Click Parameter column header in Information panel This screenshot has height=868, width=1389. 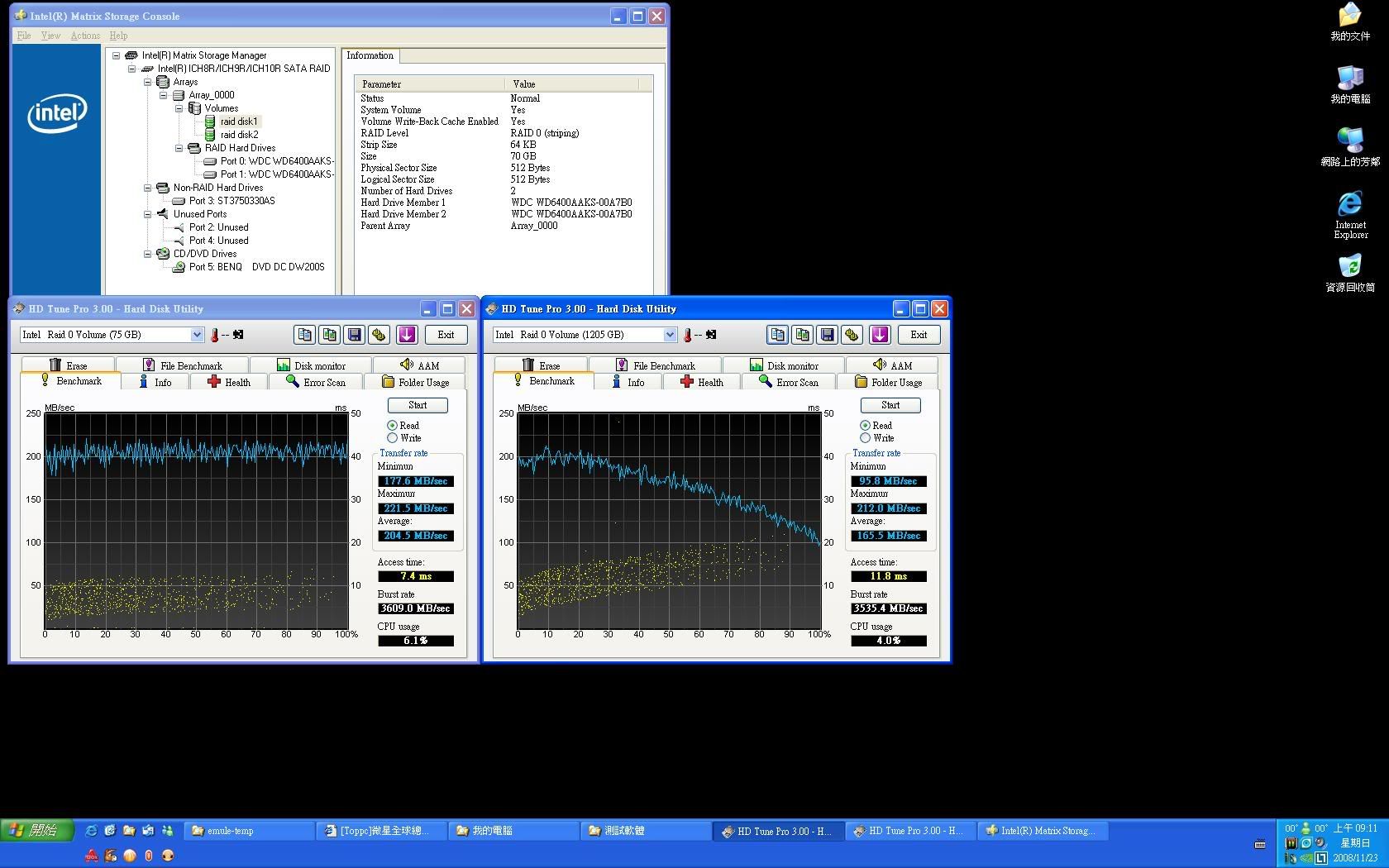[430, 84]
